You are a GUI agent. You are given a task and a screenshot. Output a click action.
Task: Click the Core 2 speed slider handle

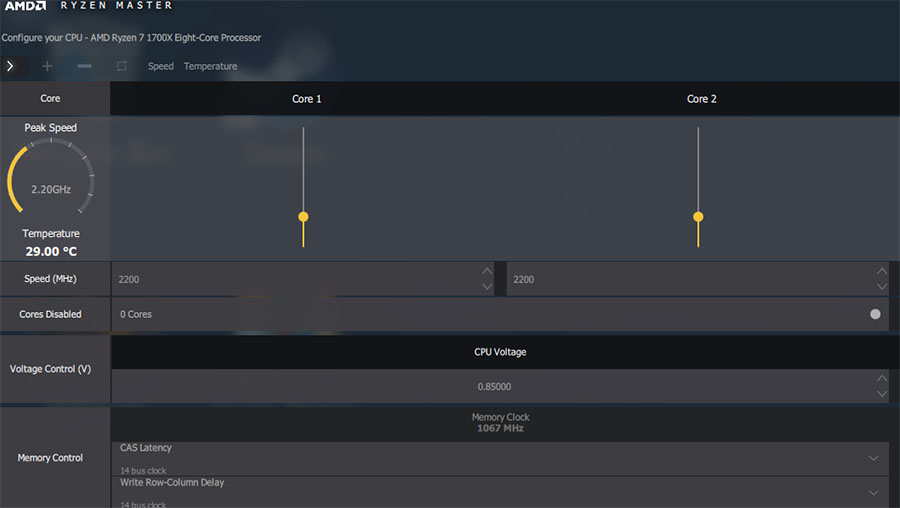click(698, 216)
